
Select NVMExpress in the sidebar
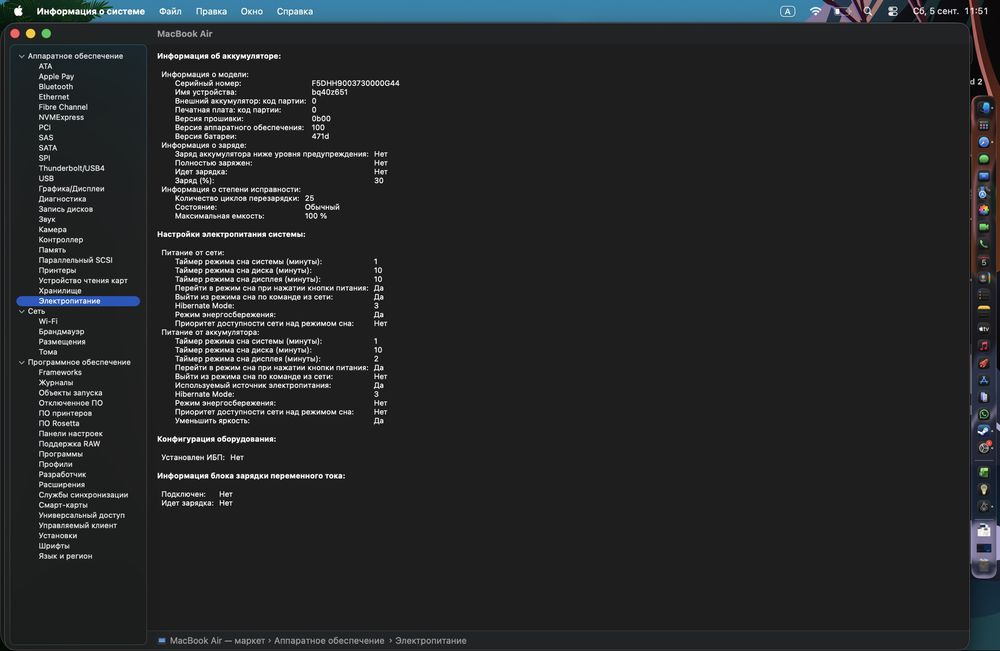pos(61,117)
